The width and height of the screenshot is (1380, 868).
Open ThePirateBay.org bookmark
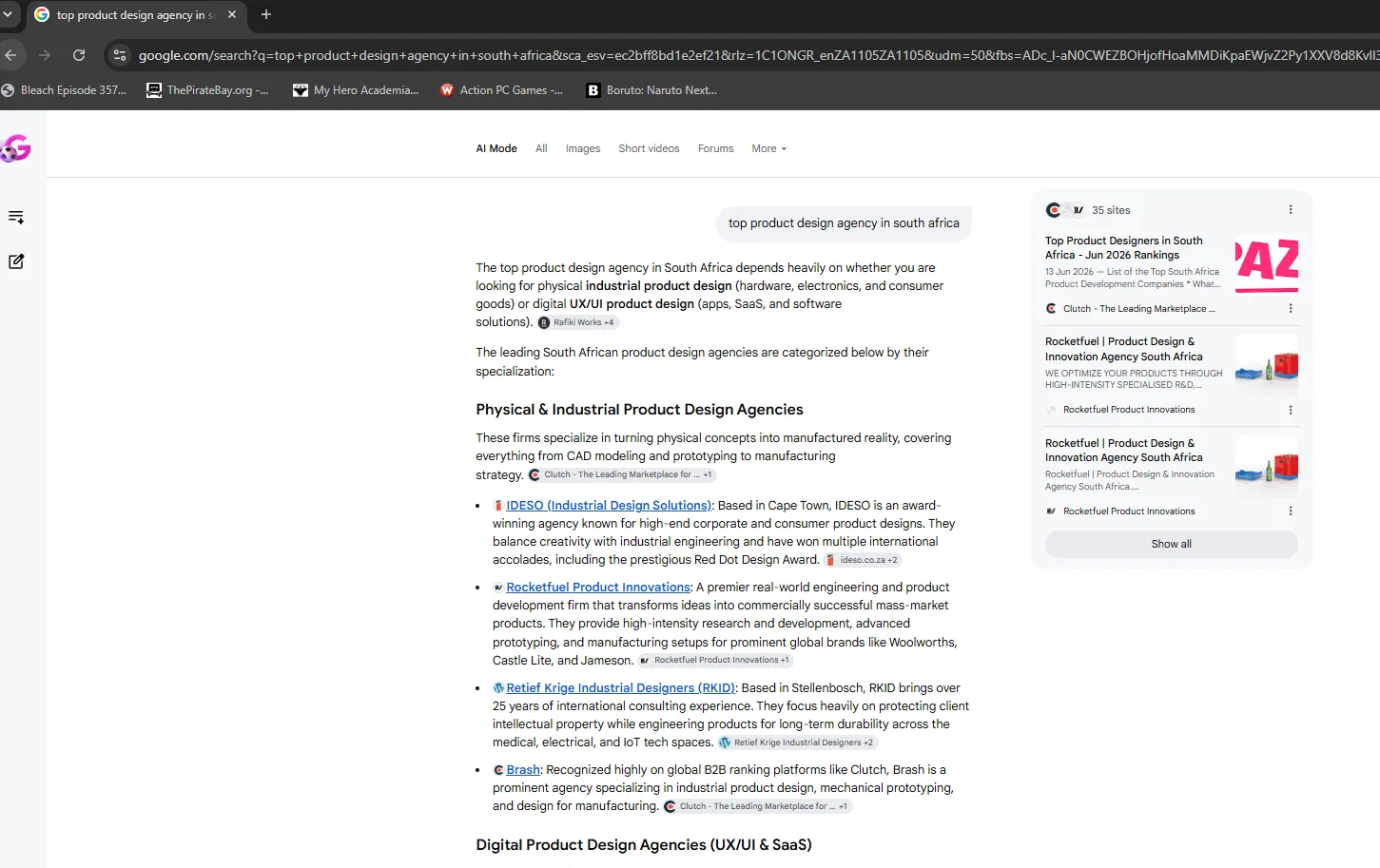coord(207,90)
